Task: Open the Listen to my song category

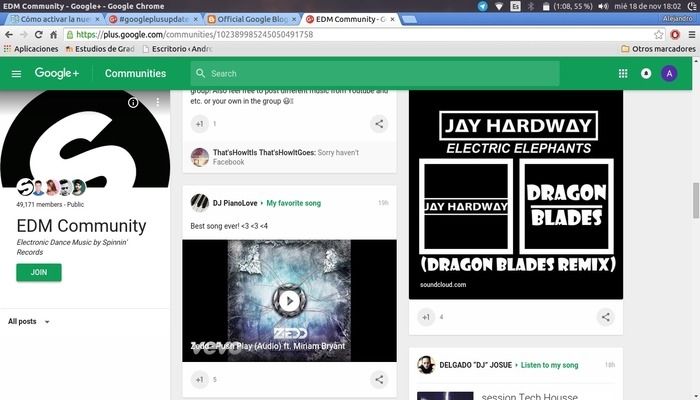Action: [549, 365]
